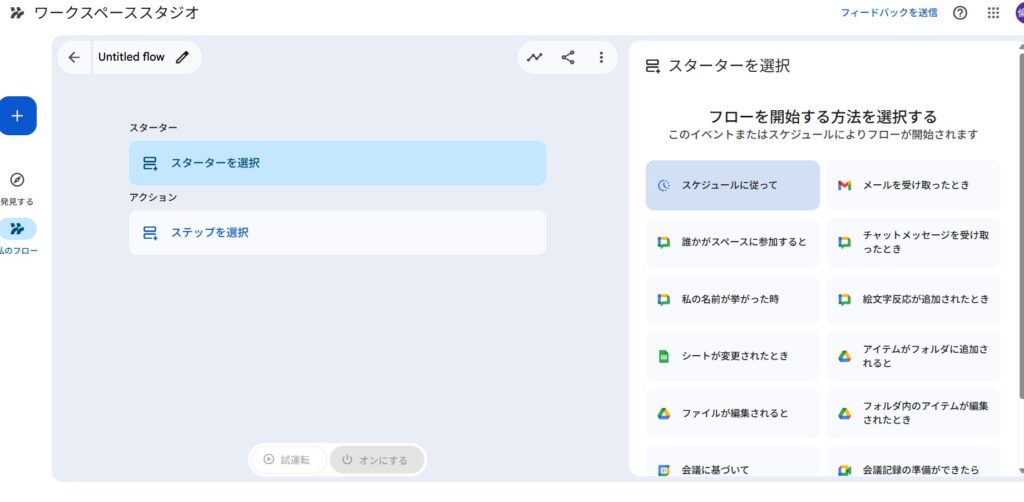Choose the スケジュールに従って starter

732,185
